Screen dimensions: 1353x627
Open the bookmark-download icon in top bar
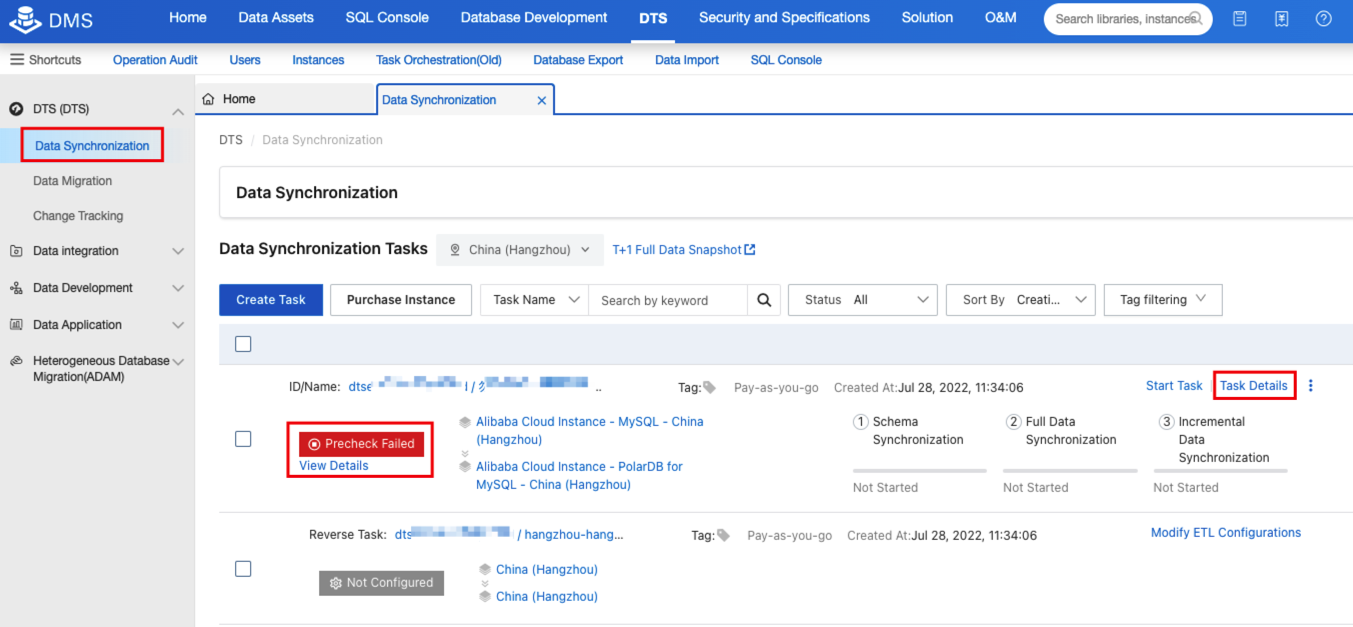(1281, 19)
